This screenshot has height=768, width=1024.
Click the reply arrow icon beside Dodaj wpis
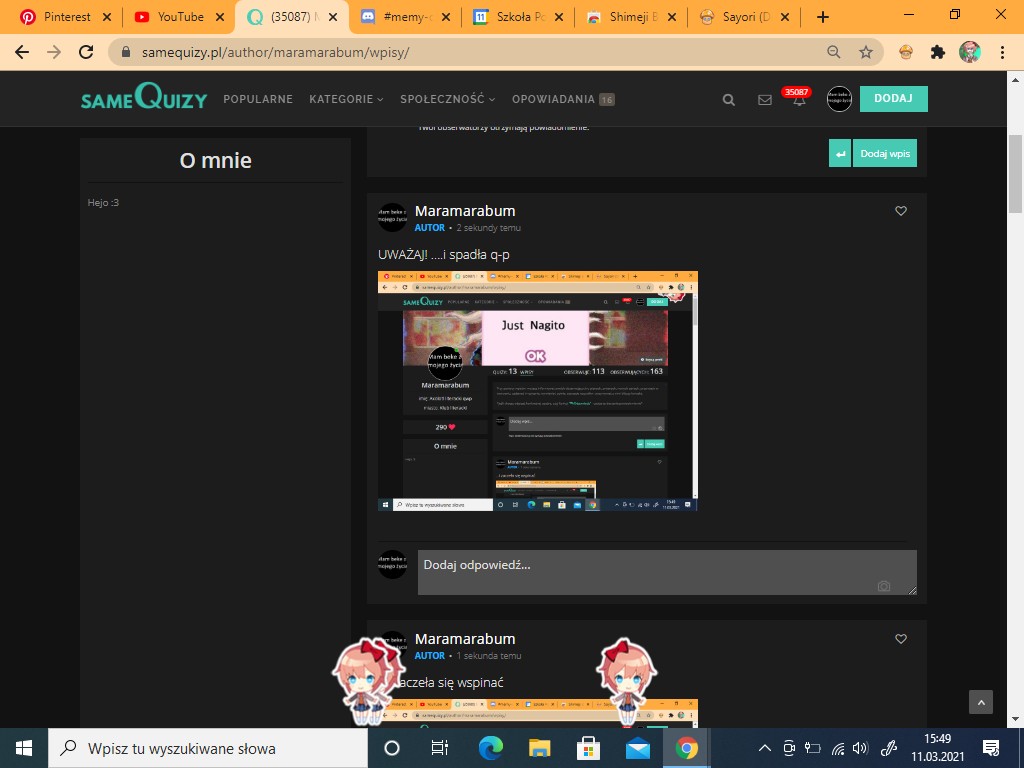pyautogui.click(x=840, y=153)
